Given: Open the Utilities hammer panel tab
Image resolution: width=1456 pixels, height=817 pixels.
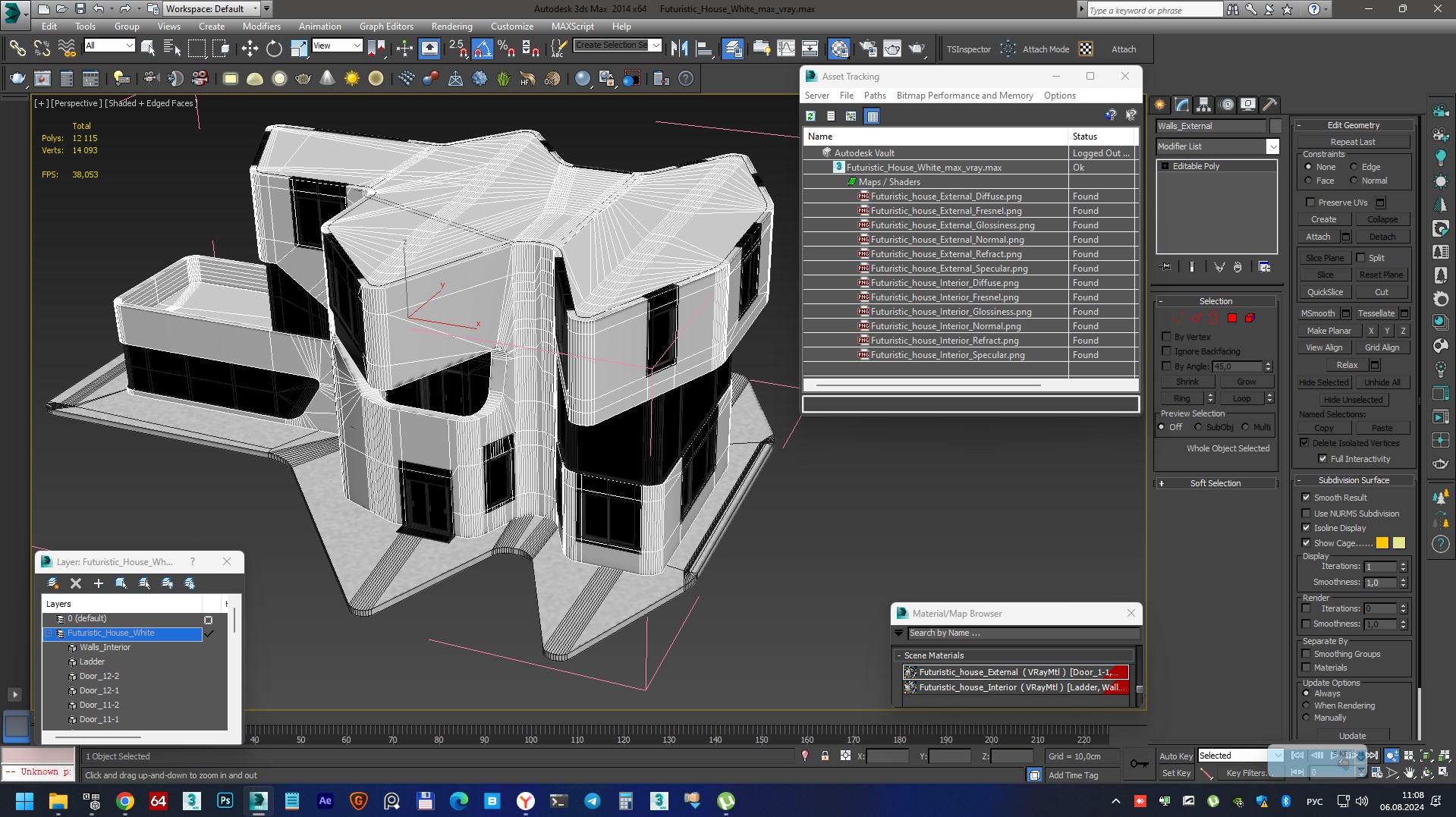Looking at the screenshot, I should 1270,105.
